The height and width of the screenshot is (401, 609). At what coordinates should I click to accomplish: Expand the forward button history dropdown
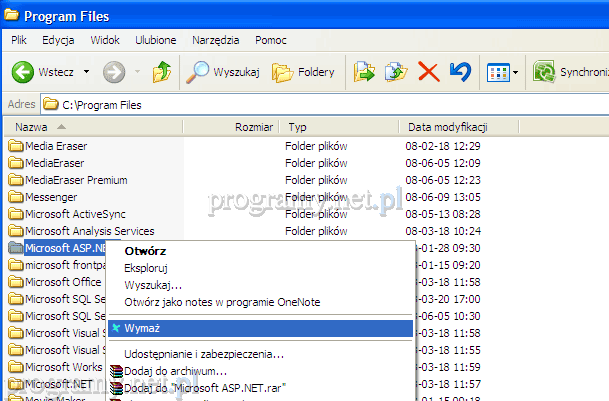136,72
